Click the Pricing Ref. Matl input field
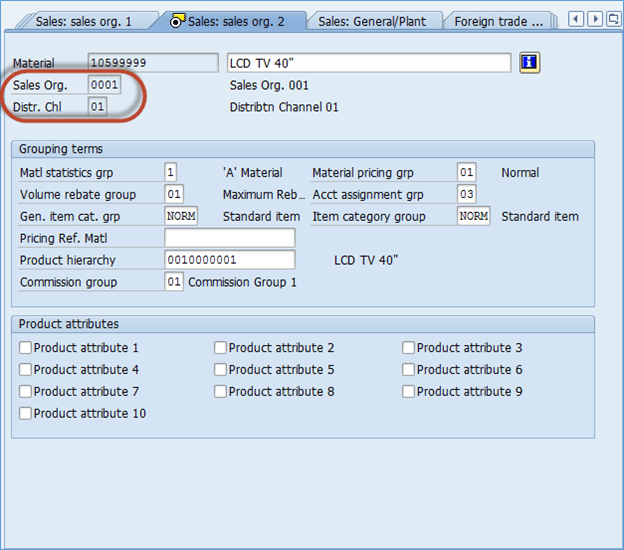Image resolution: width=624 pixels, height=550 pixels. (x=229, y=238)
